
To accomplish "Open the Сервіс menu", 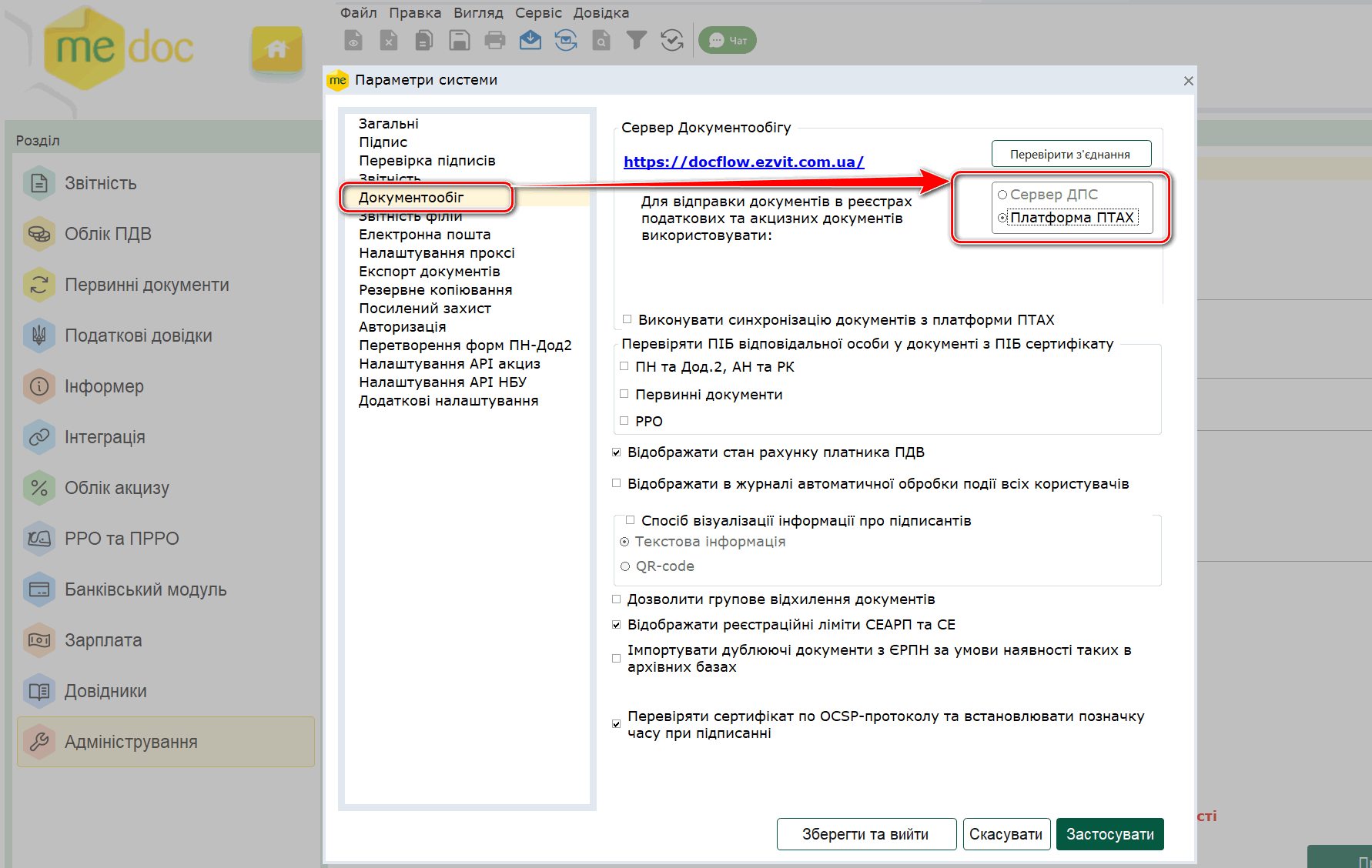I will [538, 13].
